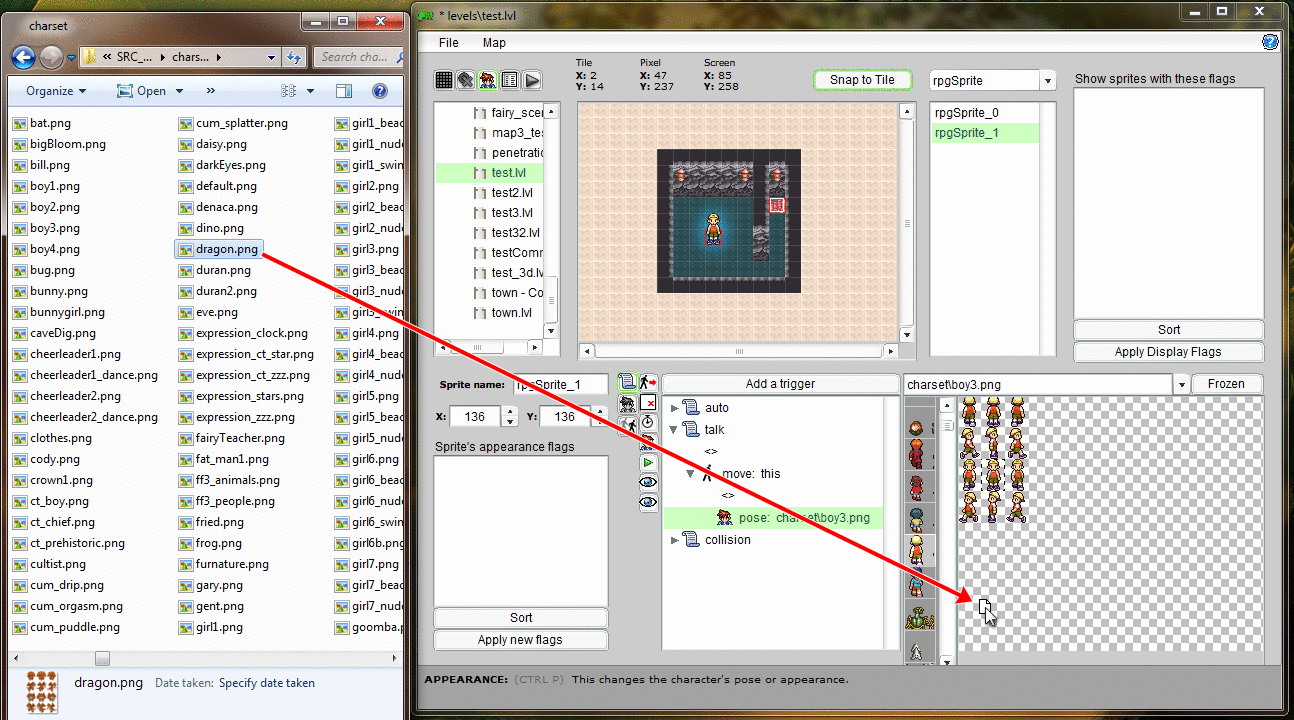Click the green play action icon
Screen dimensions: 1294x720
(x=648, y=463)
